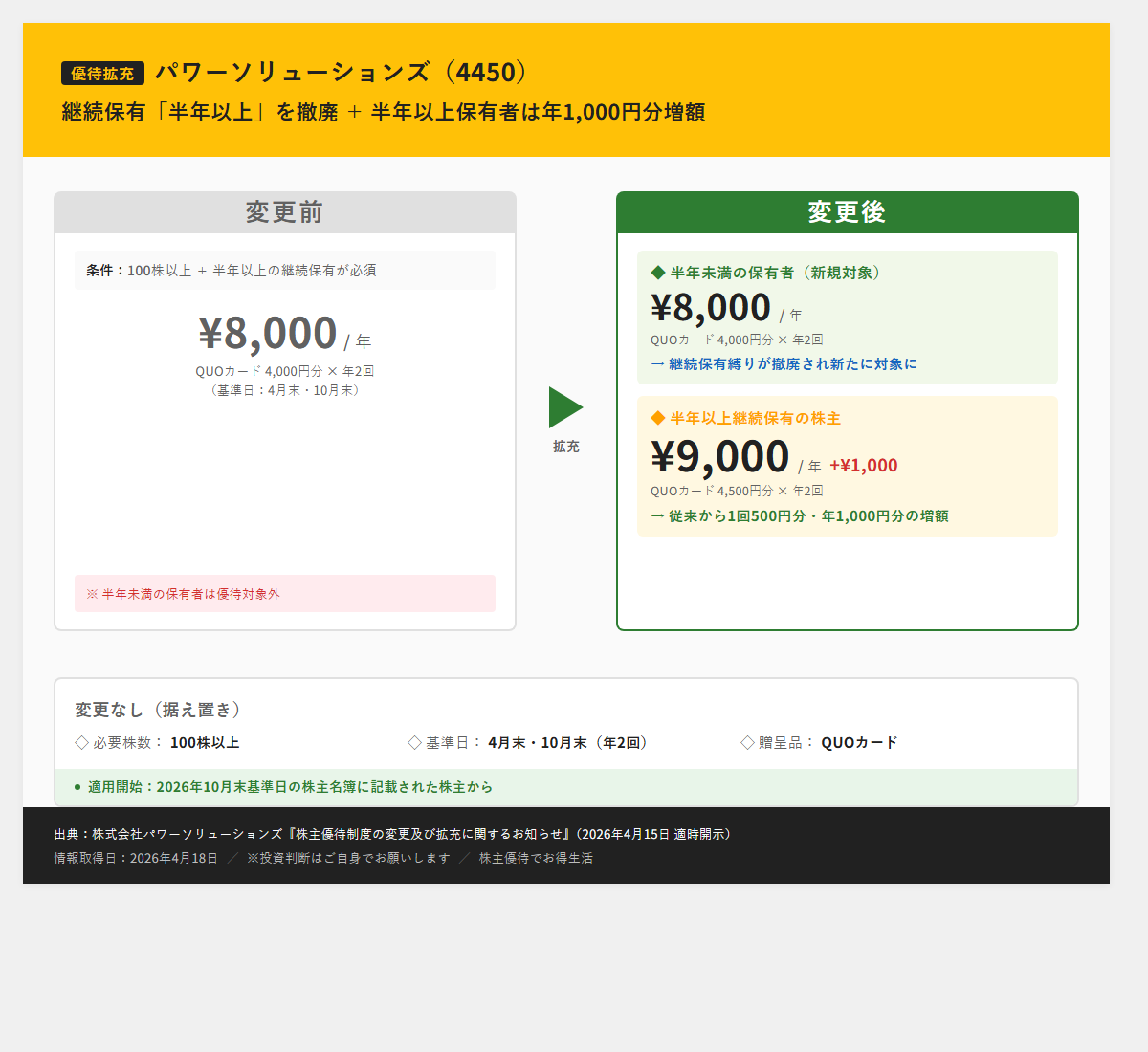Image resolution: width=1148 pixels, height=1052 pixels.
Task: Click the 変更なし（据え置き） heading
Action: 162,710
